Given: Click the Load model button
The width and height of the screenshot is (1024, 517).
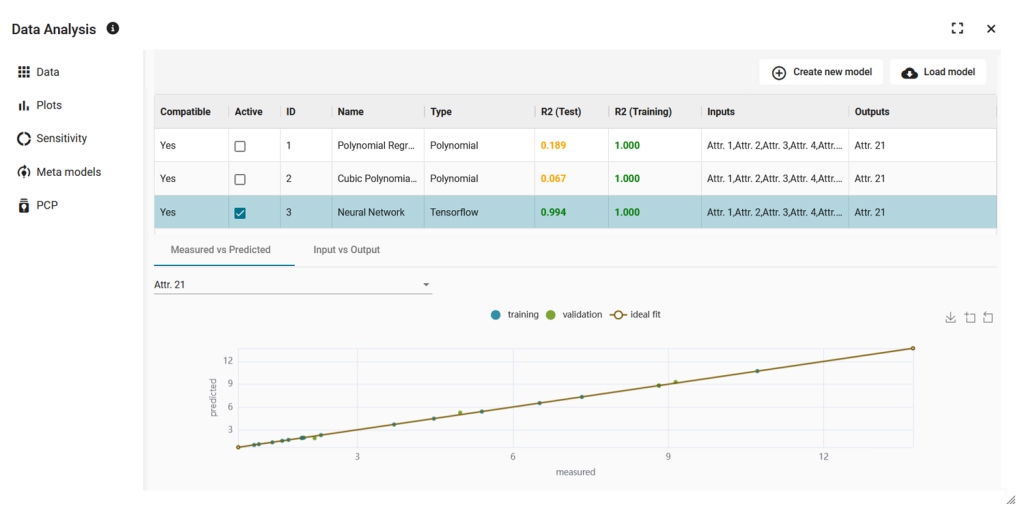Looking at the screenshot, I should [x=938, y=72].
